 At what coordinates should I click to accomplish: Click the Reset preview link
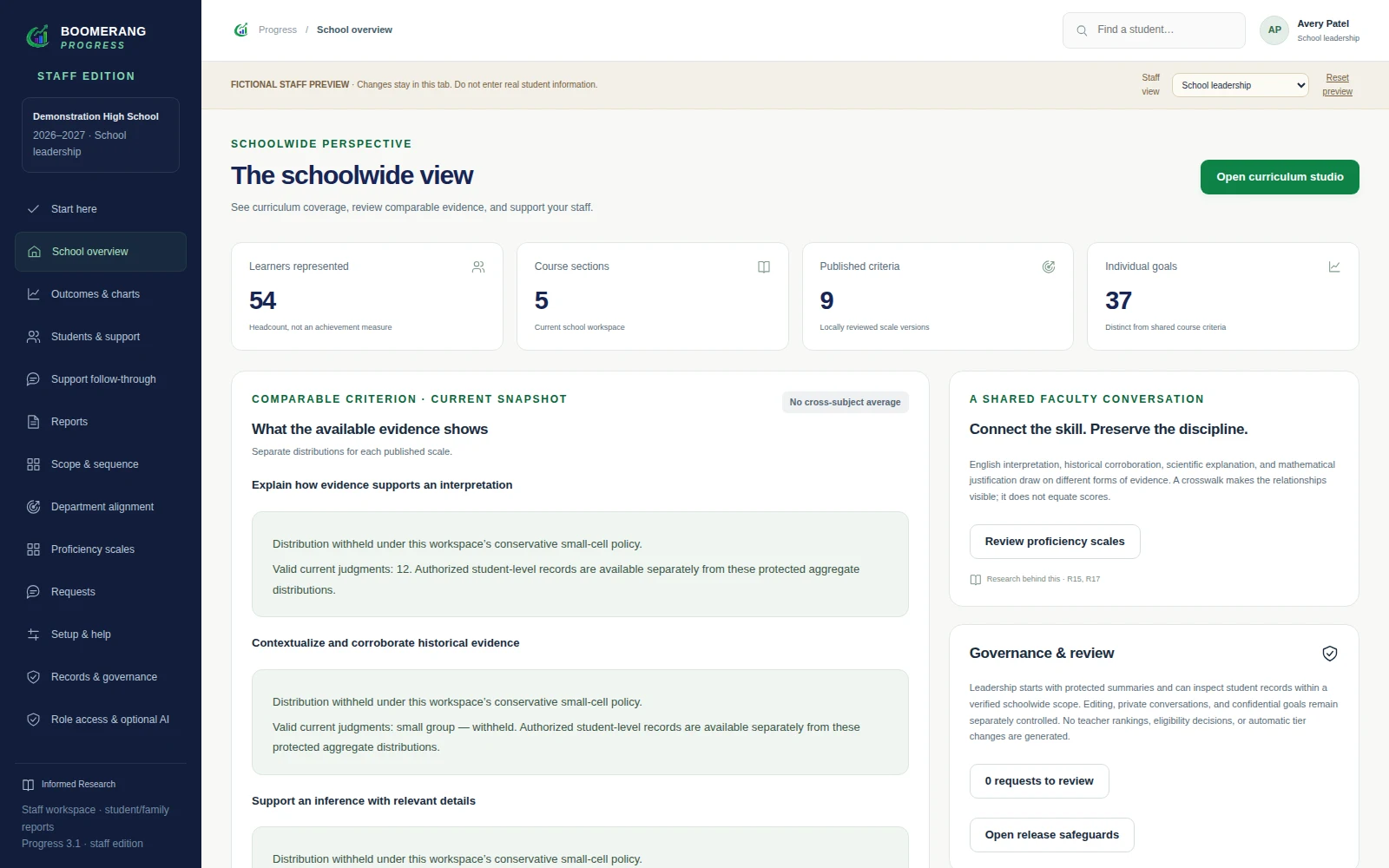pos(1337,85)
